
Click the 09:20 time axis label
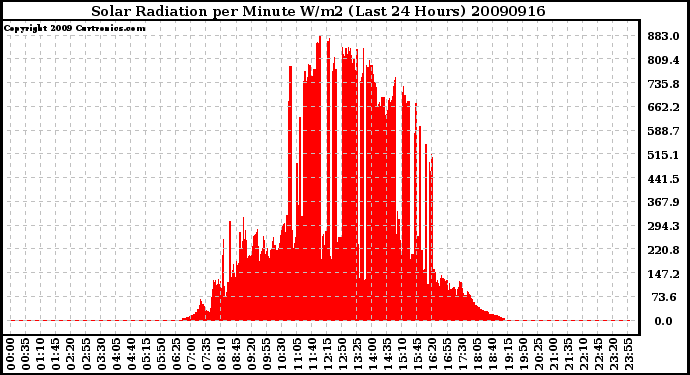(251, 354)
